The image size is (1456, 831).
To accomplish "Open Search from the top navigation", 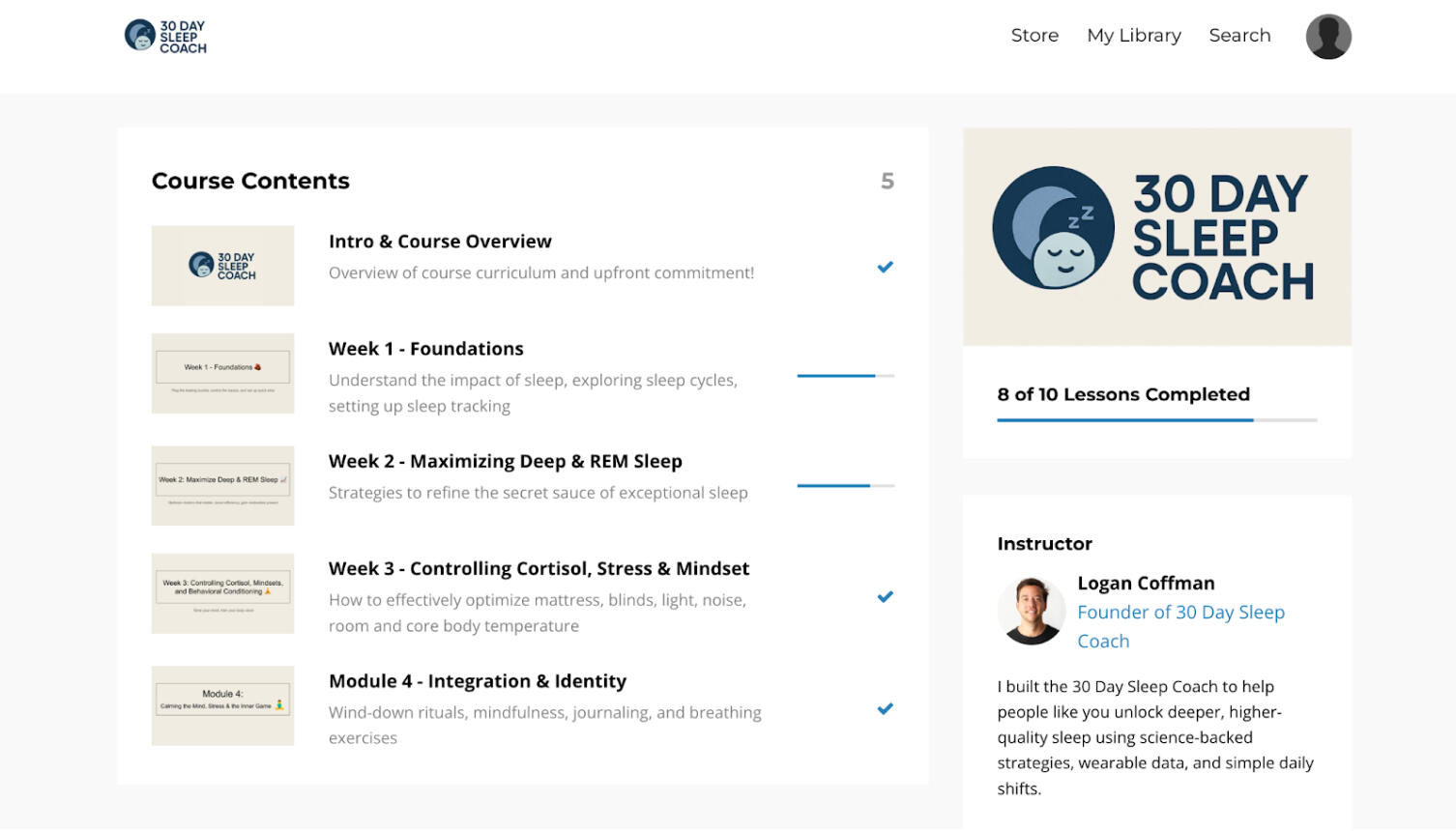I will pyautogui.click(x=1239, y=36).
